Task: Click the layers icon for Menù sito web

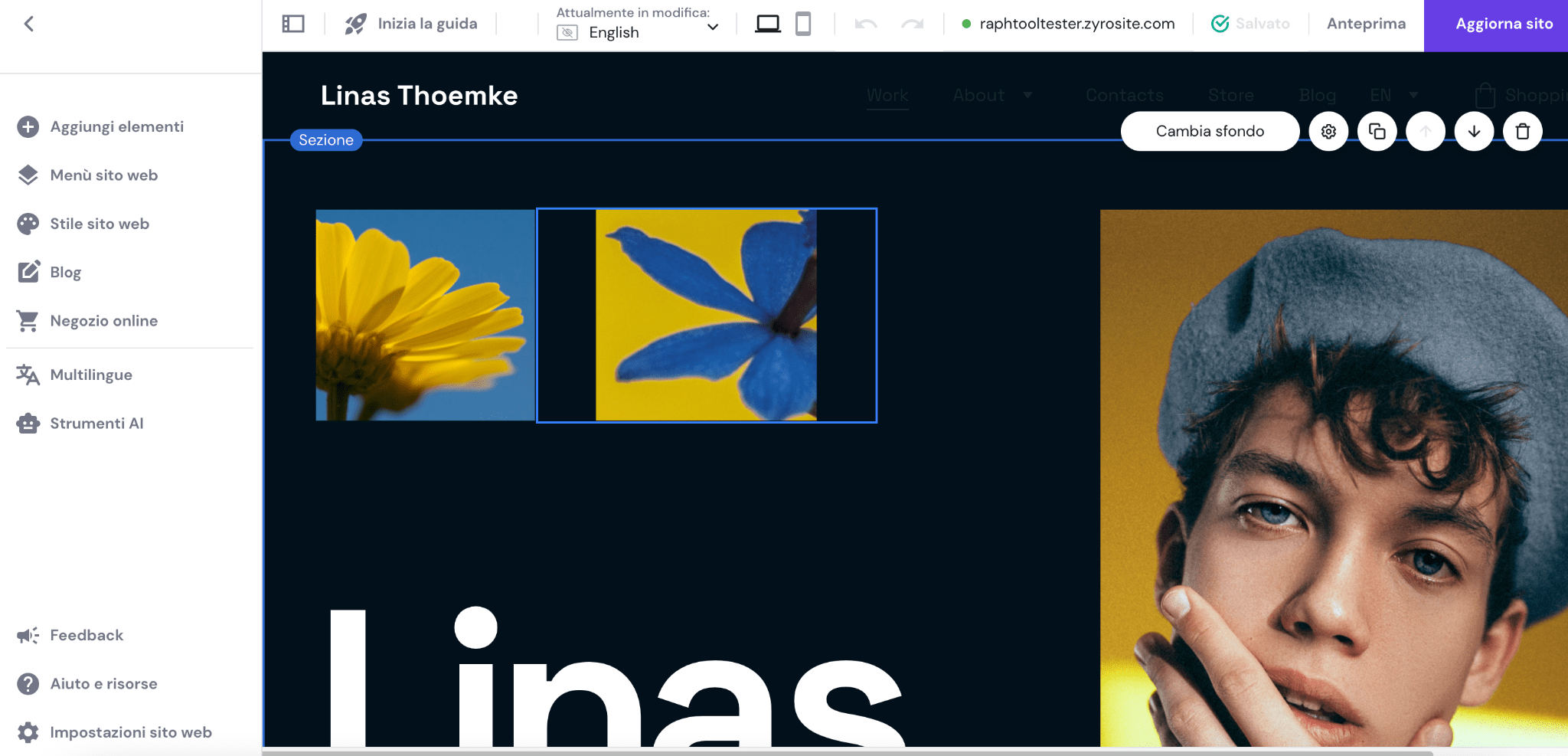Action: (x=28, y=175)
